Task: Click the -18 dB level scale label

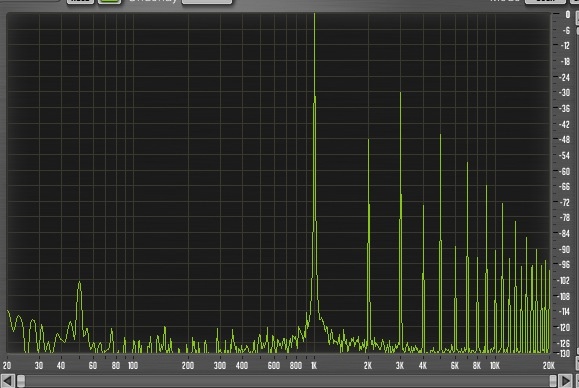Action: click(565, 62)
